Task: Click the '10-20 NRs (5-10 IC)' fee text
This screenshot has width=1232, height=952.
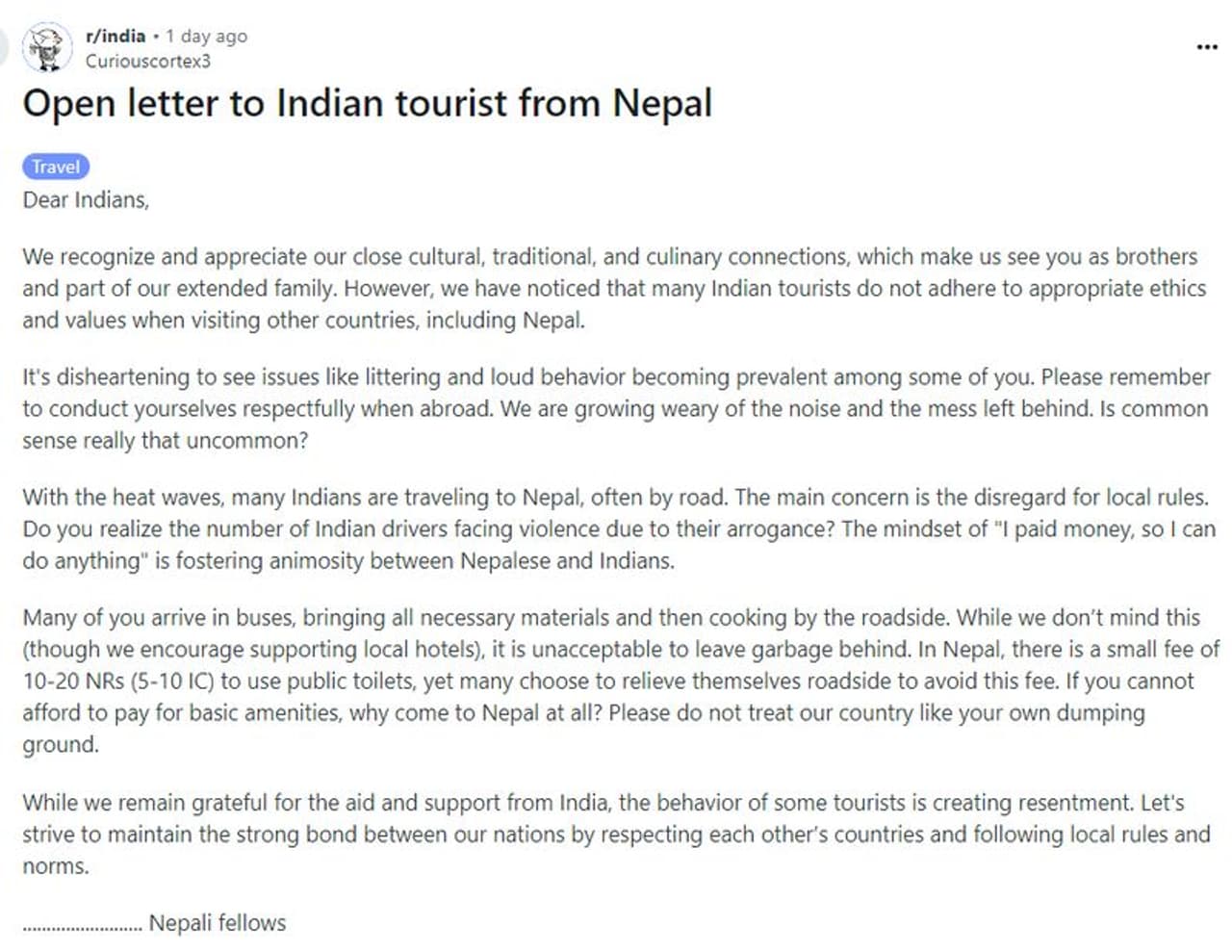Action: pos(117,682)
